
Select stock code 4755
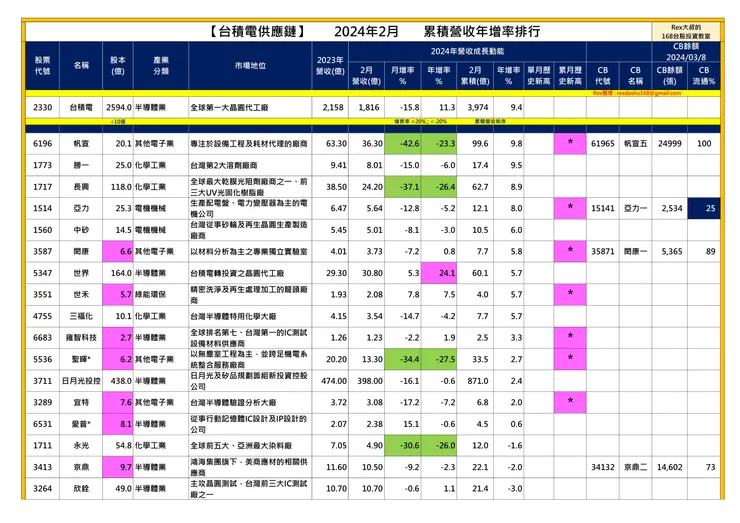42,316
